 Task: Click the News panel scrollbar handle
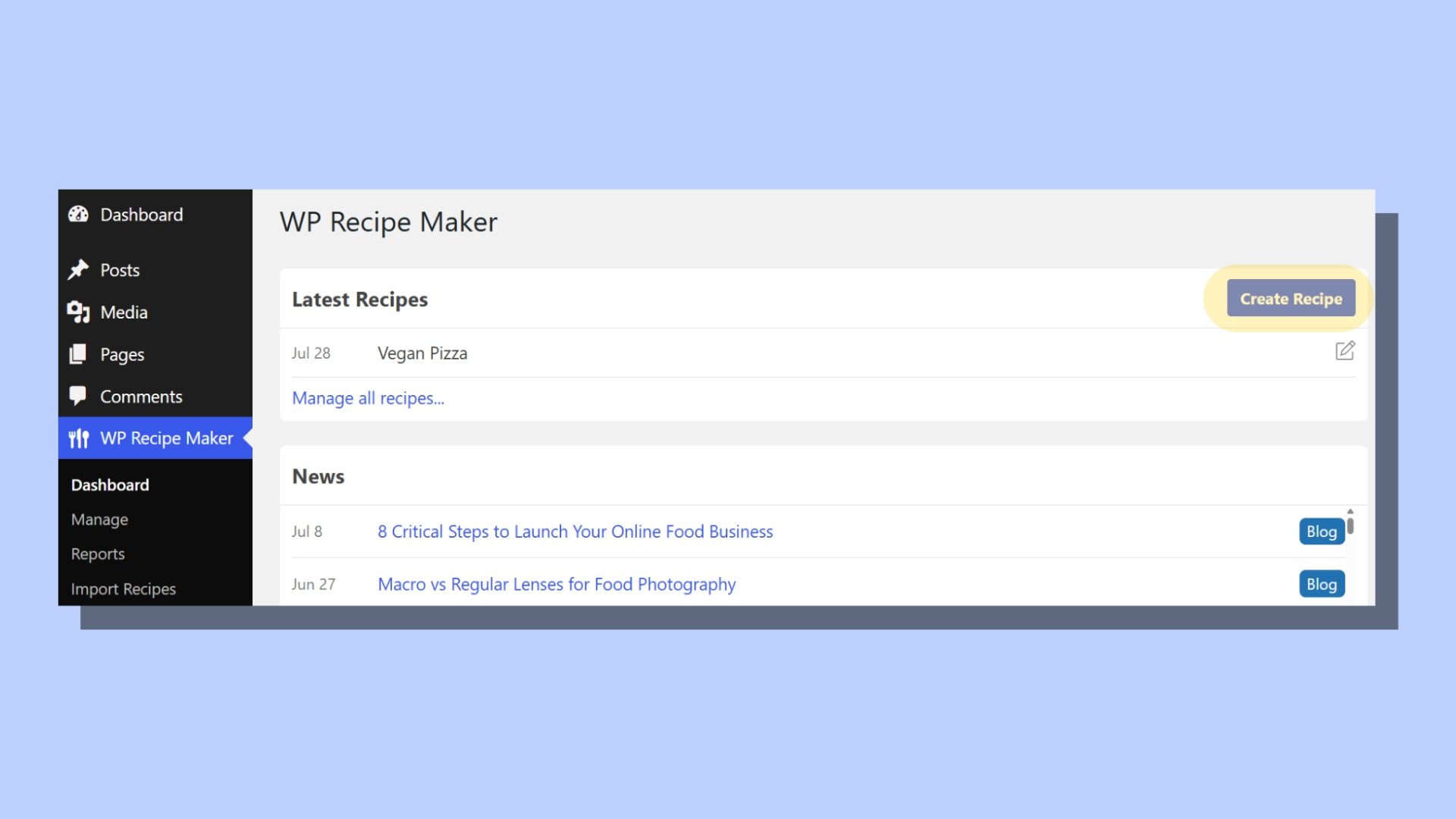click(1350, 525)
